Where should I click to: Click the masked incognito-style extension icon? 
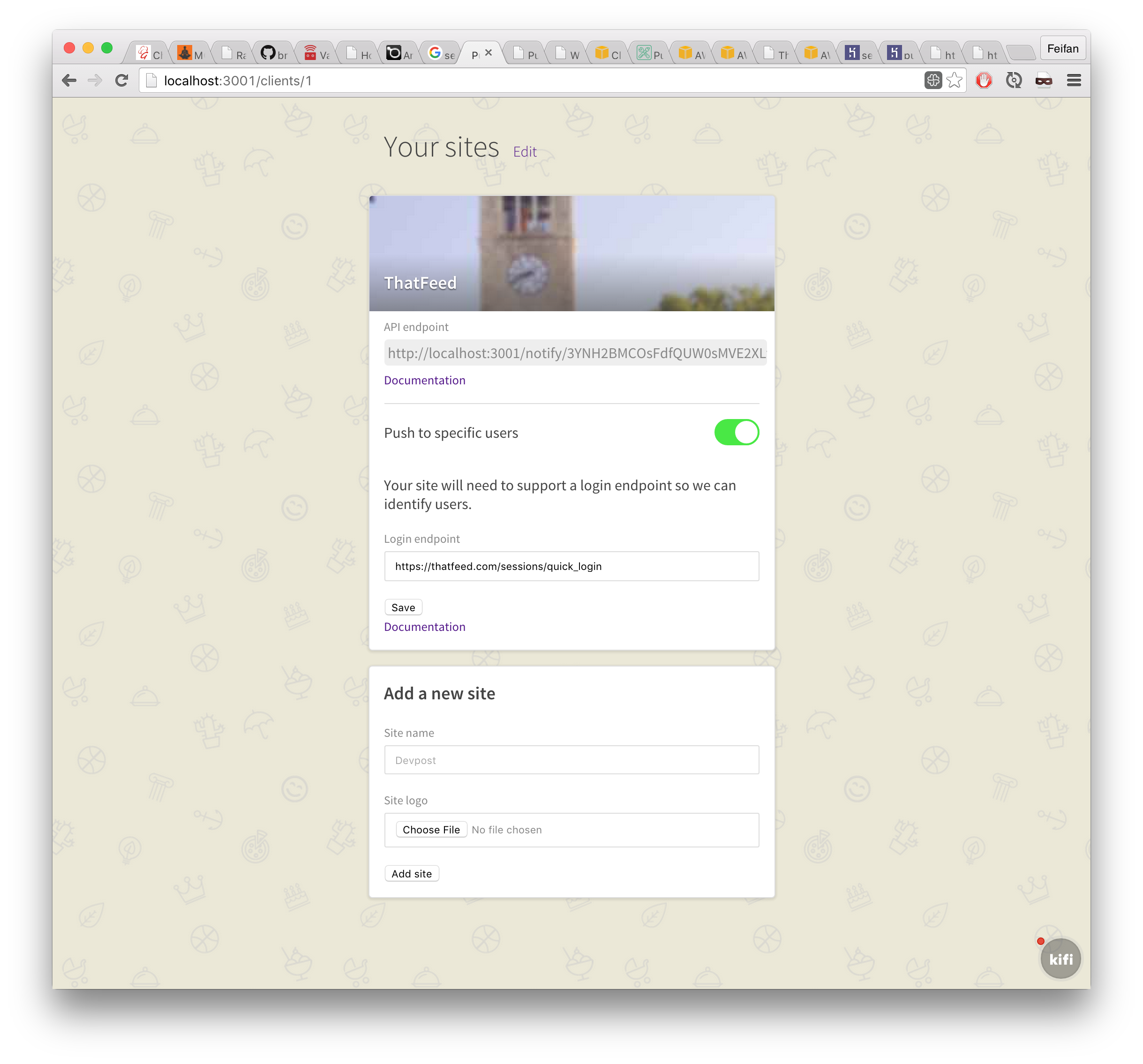tap(1044, 81)
